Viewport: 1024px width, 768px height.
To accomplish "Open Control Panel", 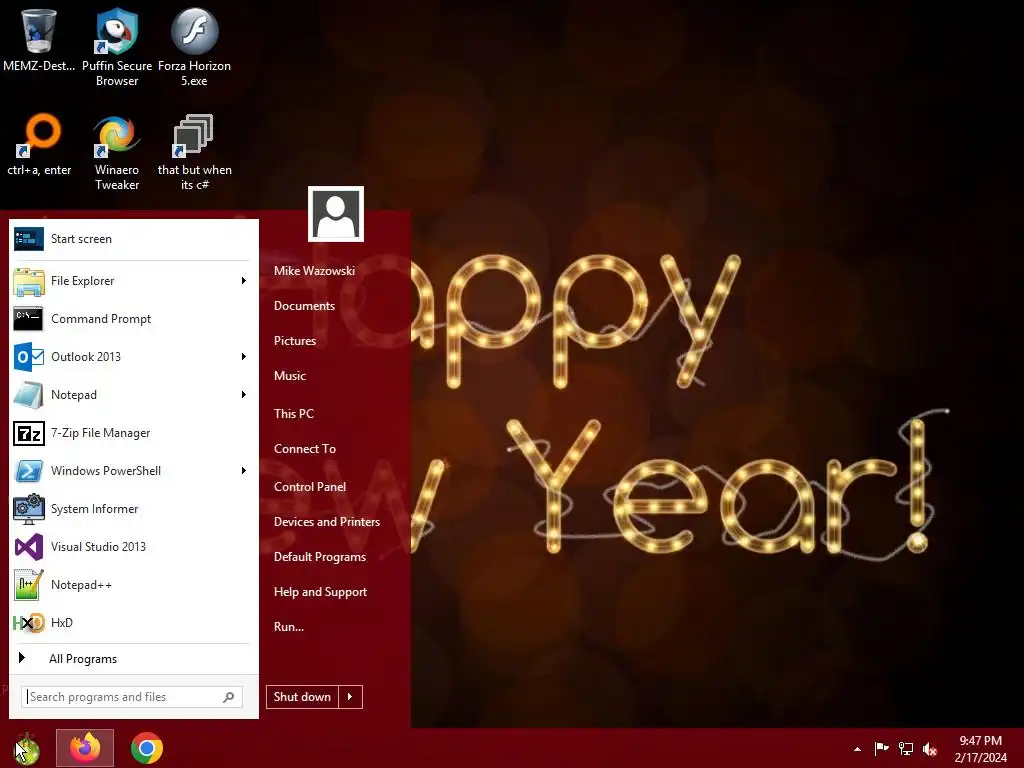I will [x=310, y=487].
